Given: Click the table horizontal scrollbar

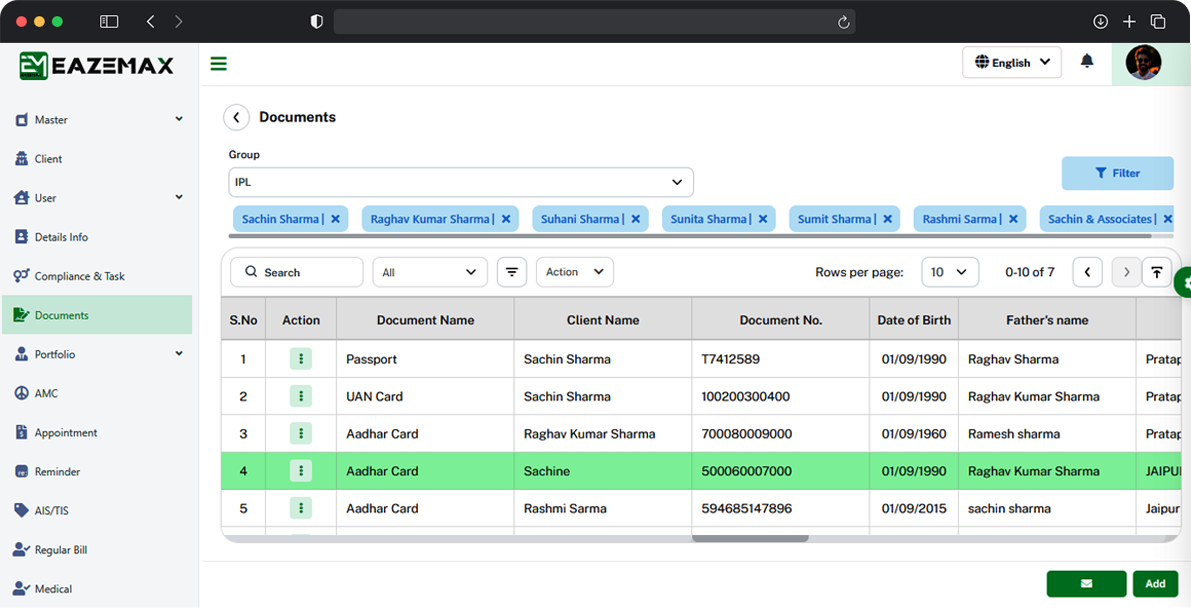Looking at the screenshot, I should point(750,539).
